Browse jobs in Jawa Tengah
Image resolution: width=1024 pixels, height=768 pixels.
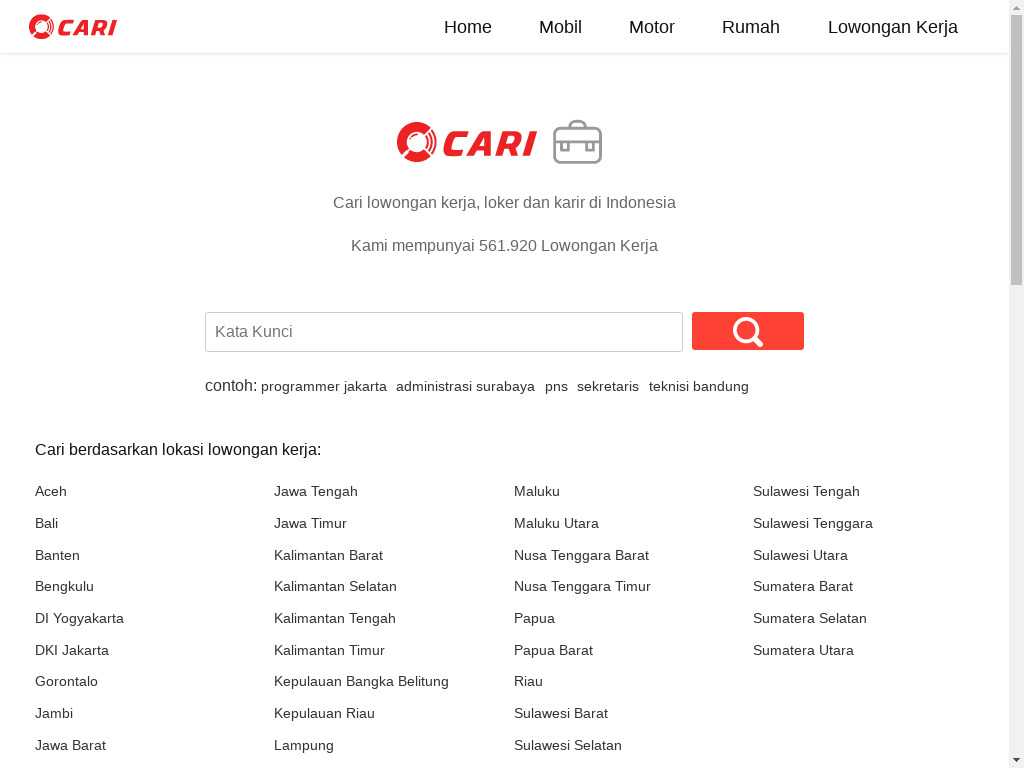(x=316, y=492)
